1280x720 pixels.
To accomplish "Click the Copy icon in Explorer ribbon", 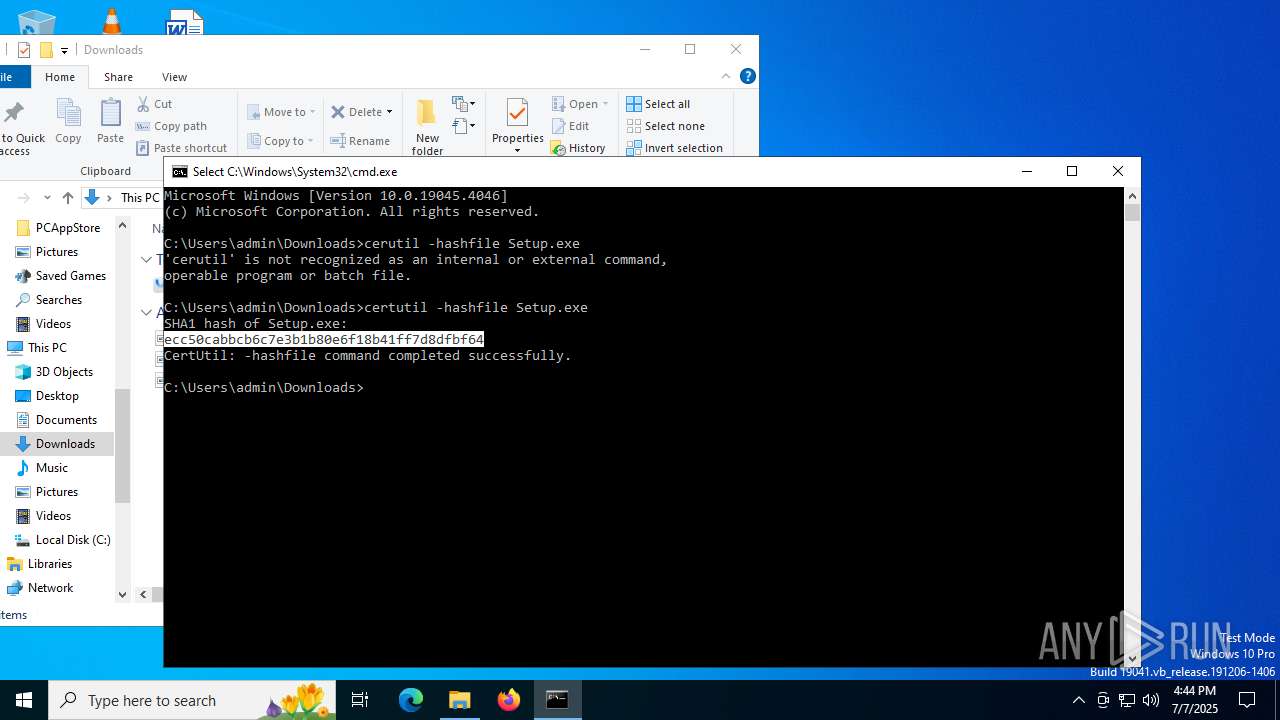I will click(68, 121).
